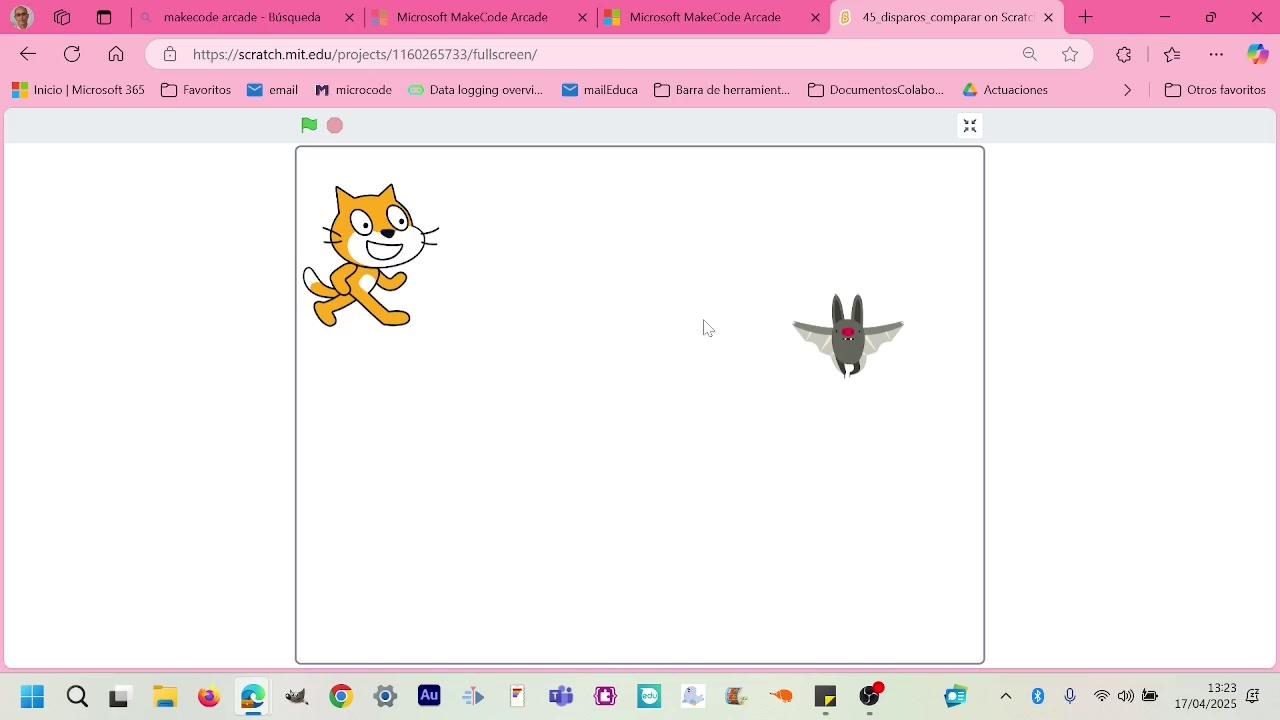Image resolution: width=1280 pixels, height=720 pixels.
Task: Open the Favoritos bookmarks folder
Action: pyautogui.click(x=196, y=90)
